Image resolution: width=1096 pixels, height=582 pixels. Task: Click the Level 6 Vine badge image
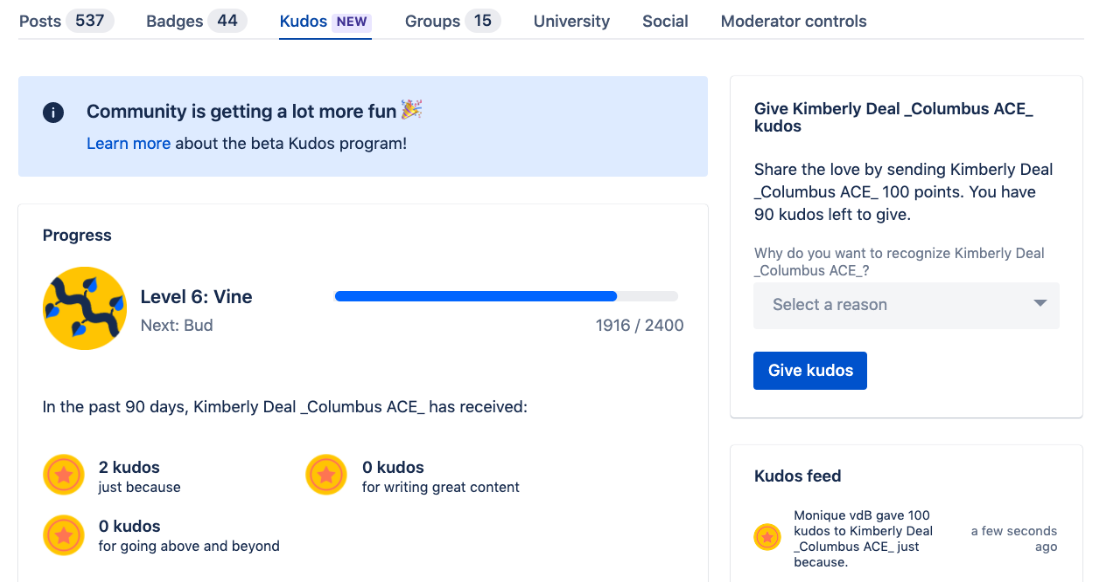pyautogui.click(x=84, y=309)
